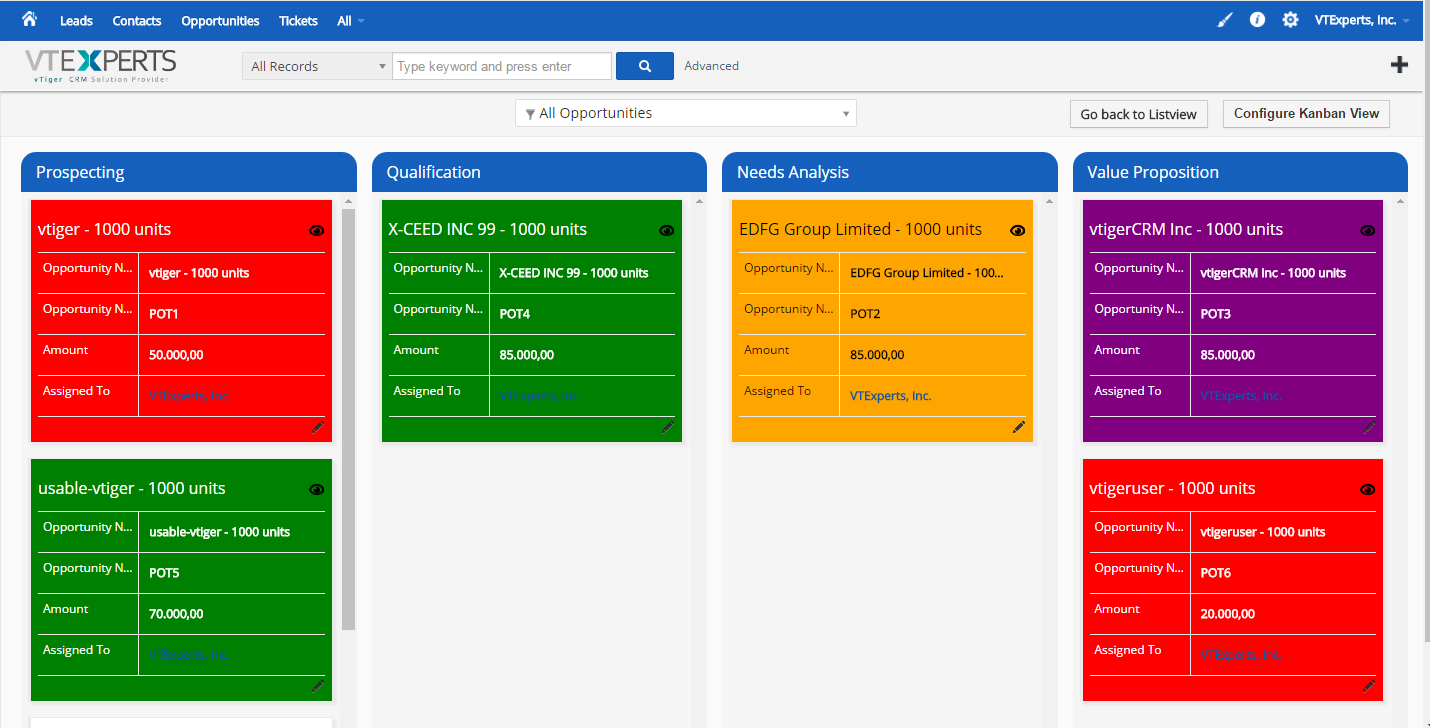This screenshot has width=1430, height=728.
Task: Click the quick create plus icon
Action: 1400,65
